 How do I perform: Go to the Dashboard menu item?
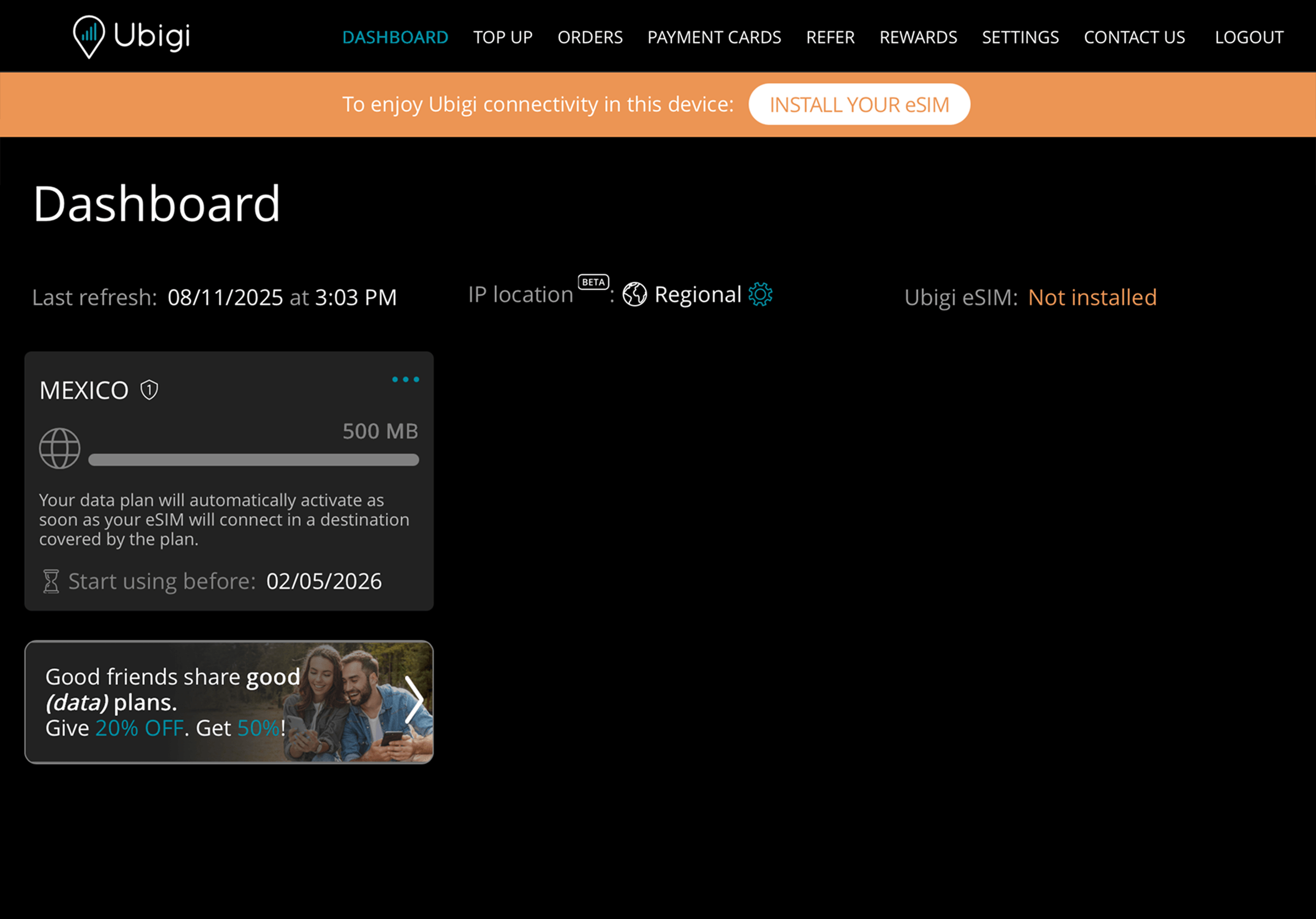point(395,37)
